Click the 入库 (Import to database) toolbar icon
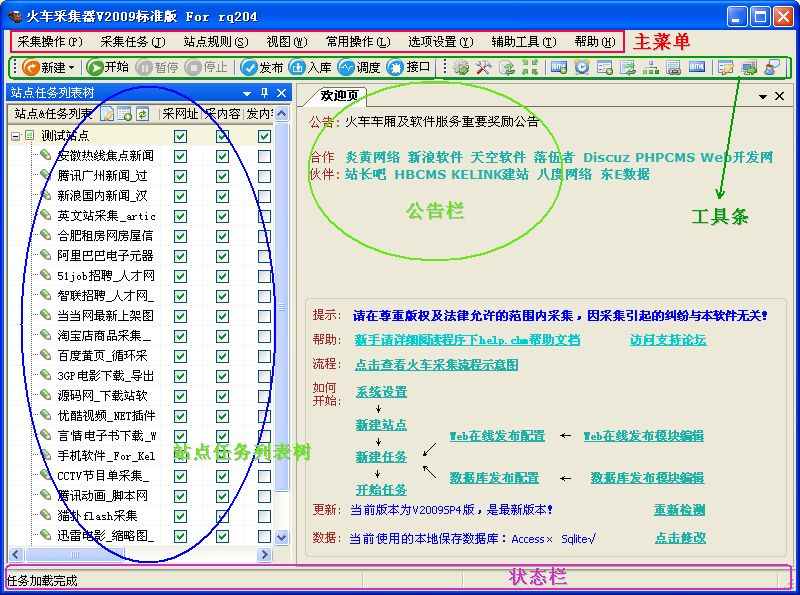 [310, 67]
